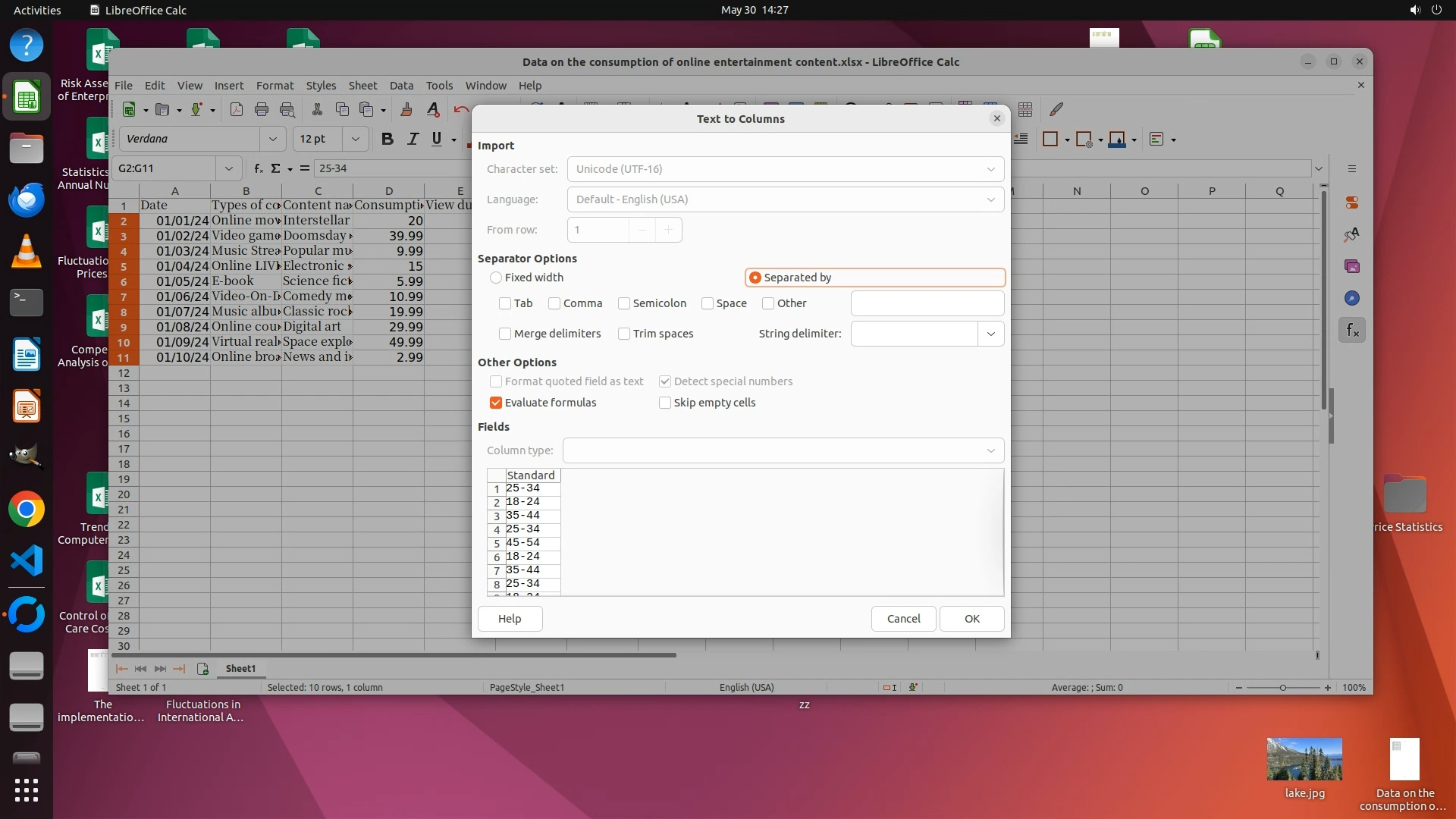This screenshot has width=1456, height=819.
Task: Click the Clone Formatting paintbrush icon
Action: coord(406,110)
